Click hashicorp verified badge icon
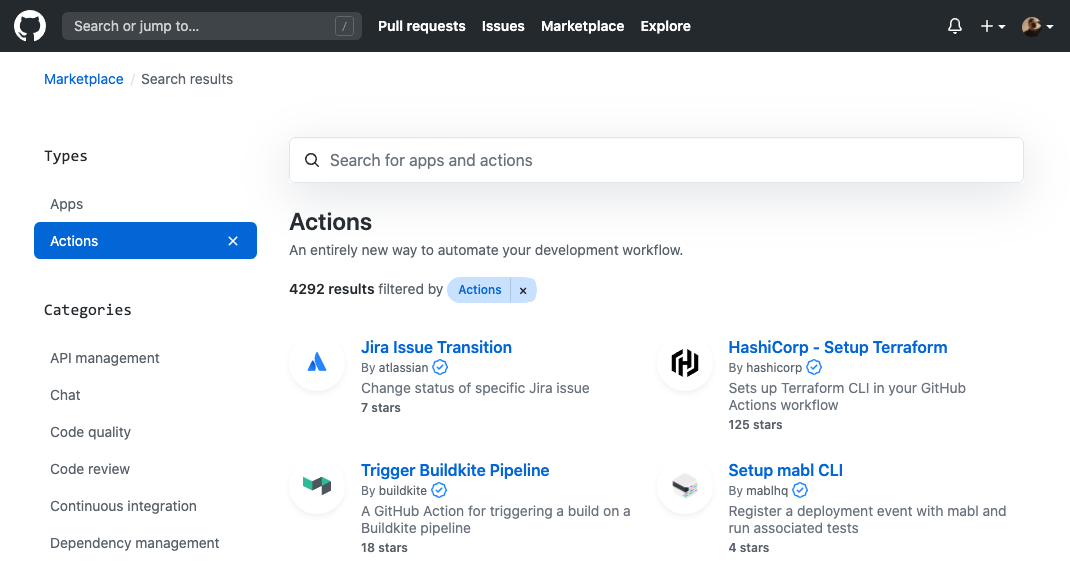Viewport: 1070px width, 572px height. (814, 367)
